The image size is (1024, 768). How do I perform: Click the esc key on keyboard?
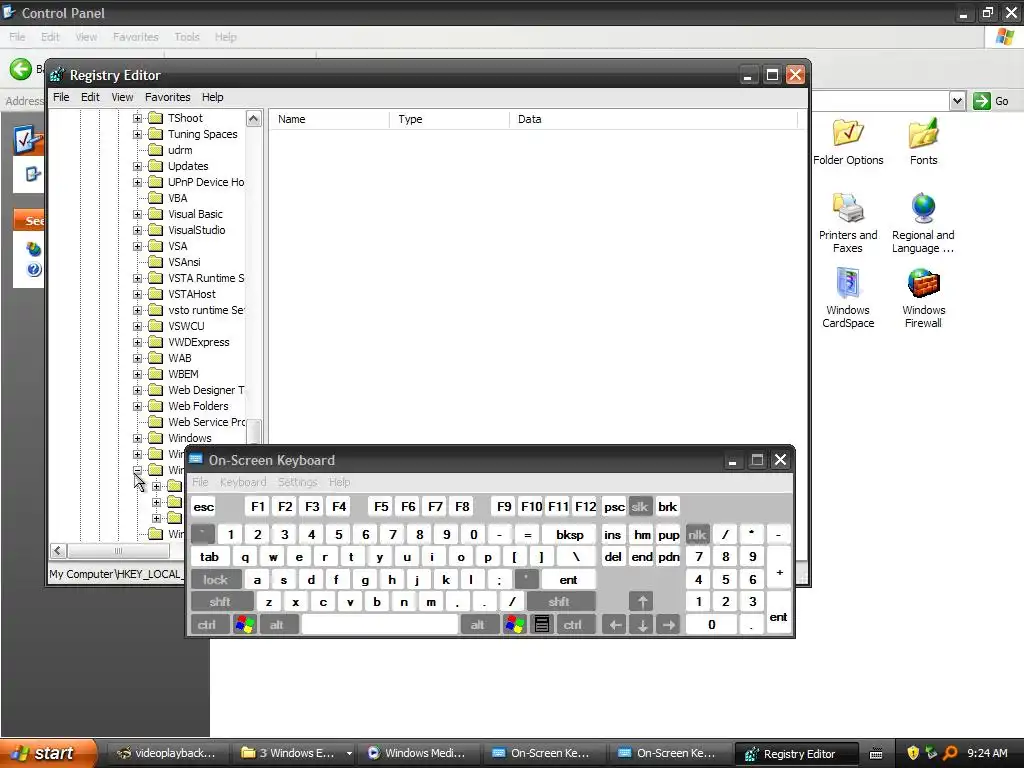[x=204, y=507]
